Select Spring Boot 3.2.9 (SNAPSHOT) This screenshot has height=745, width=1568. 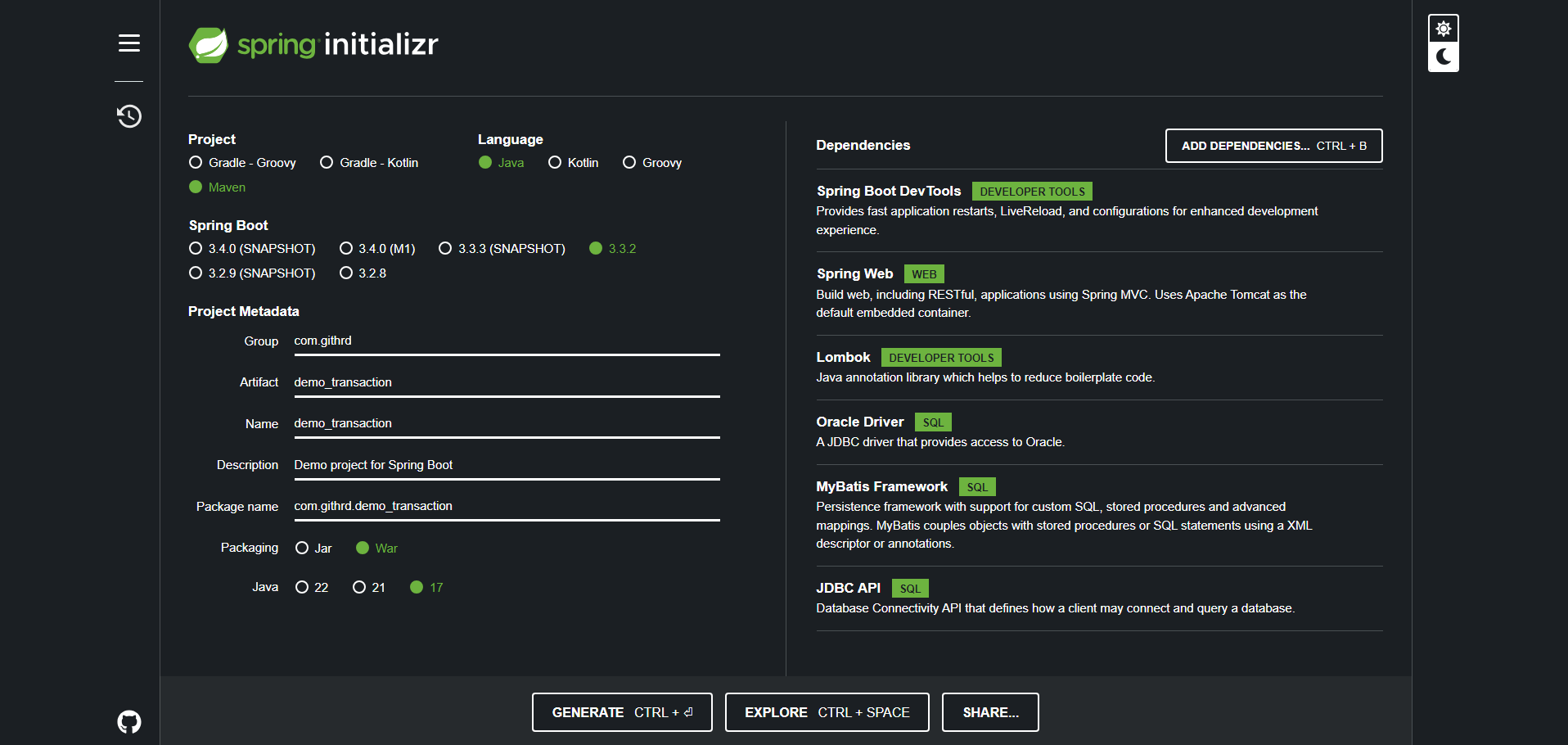252,273
